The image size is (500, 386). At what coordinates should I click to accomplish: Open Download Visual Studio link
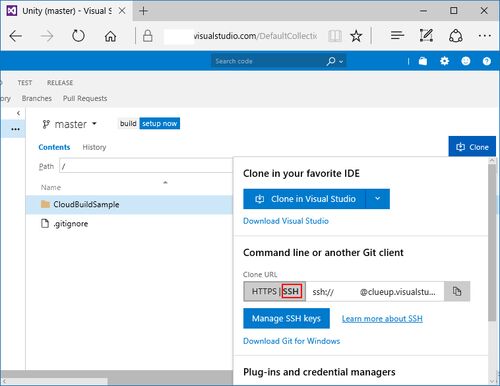click(286, 221)
